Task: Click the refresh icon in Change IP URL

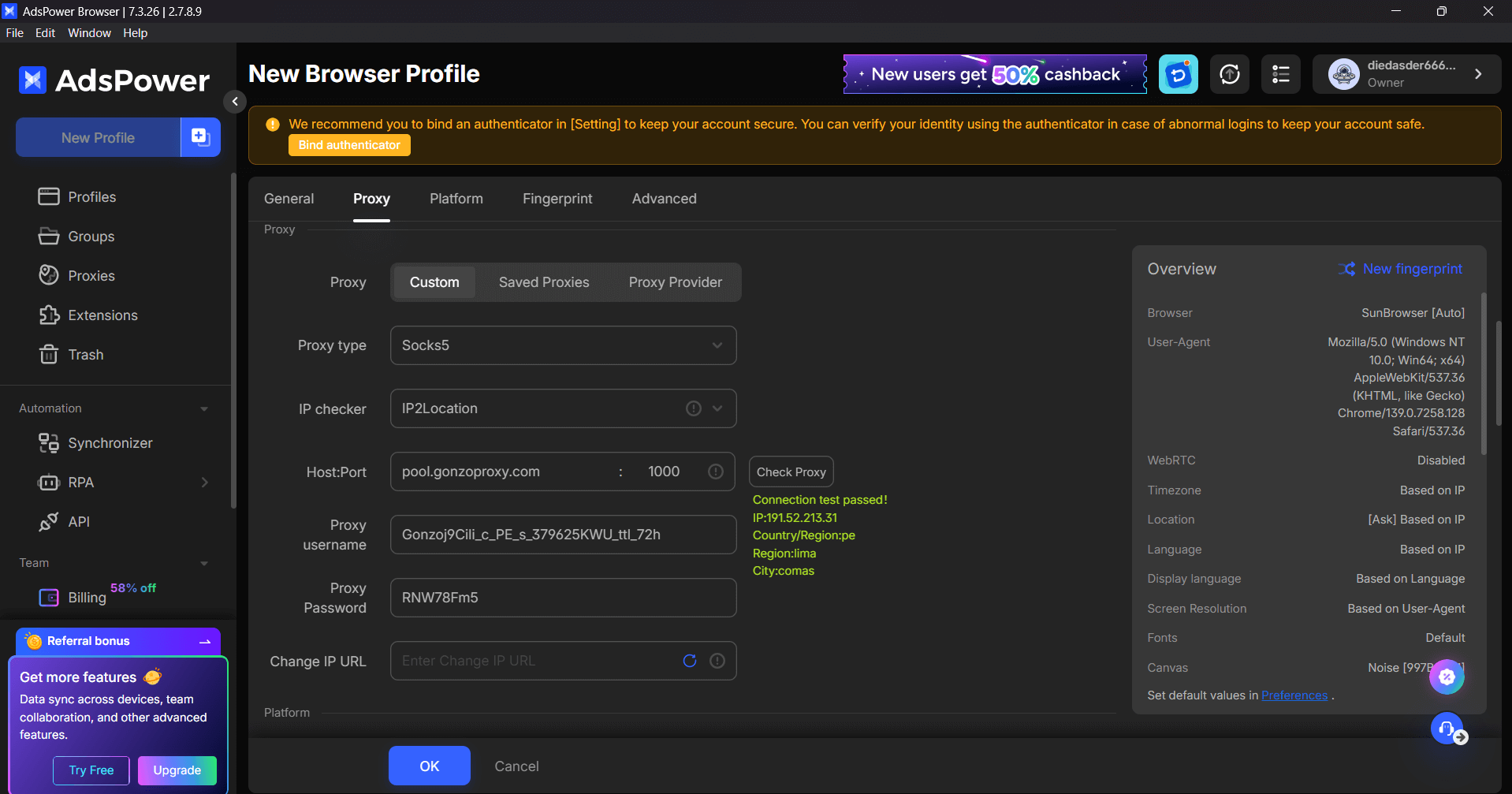Action: point(690,661)
